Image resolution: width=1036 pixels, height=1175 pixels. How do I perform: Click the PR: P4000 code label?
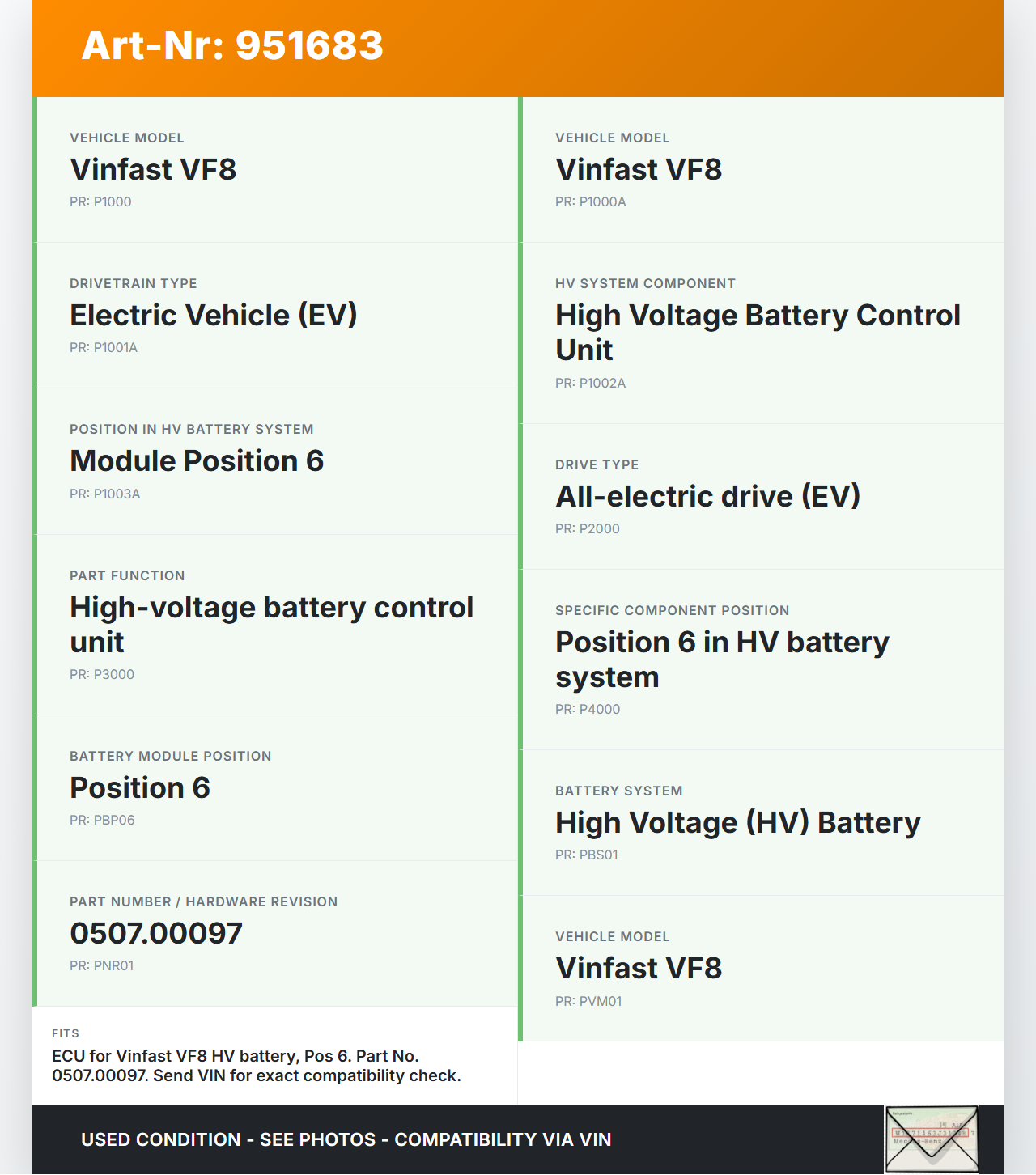(588, 709)
